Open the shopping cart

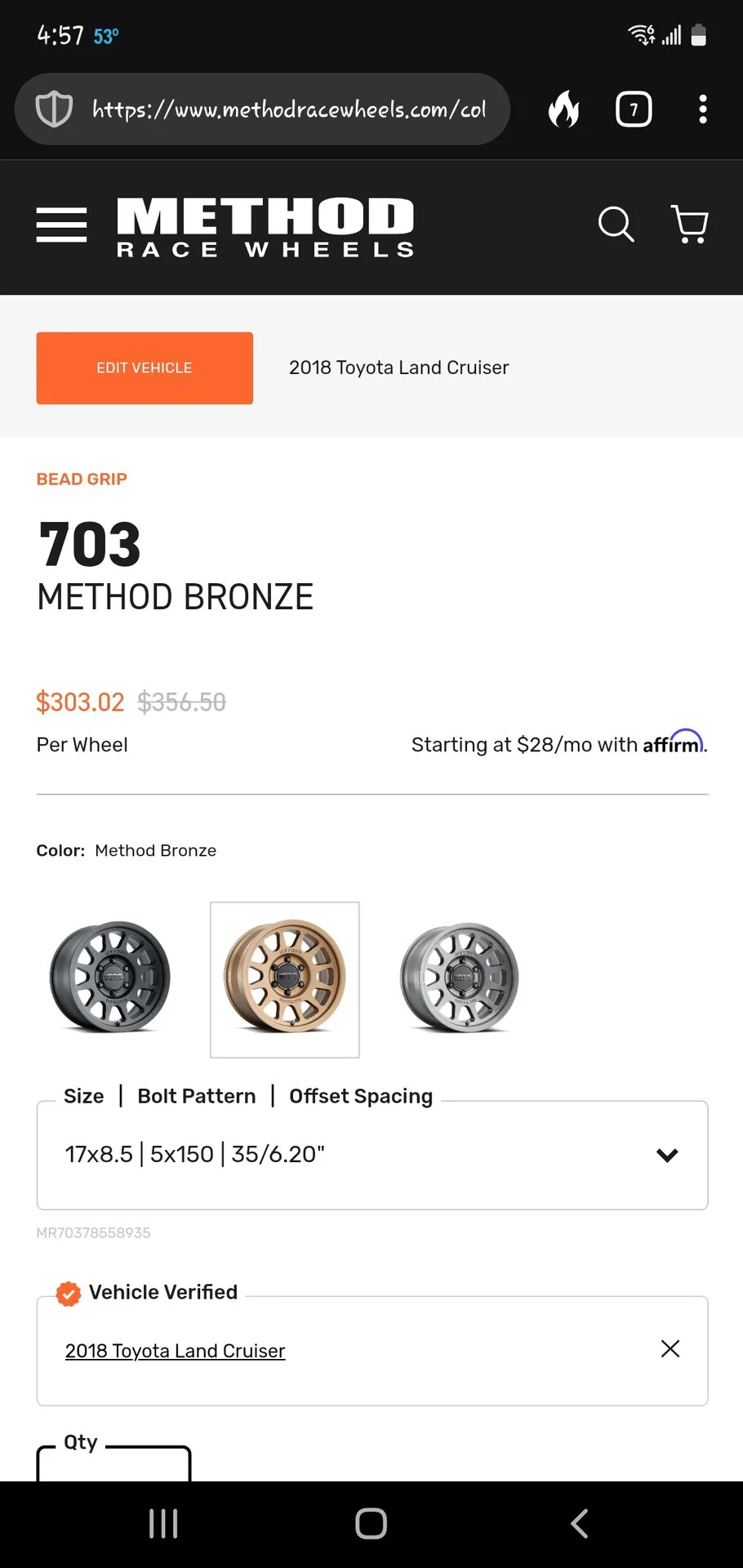[689, 224]
